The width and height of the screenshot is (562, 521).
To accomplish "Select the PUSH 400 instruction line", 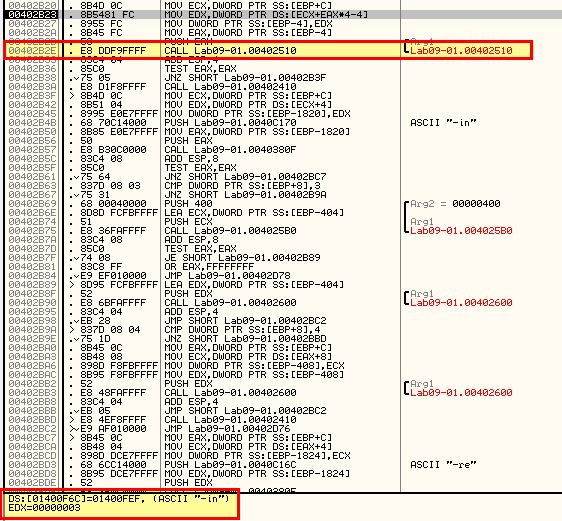I will click(x=188, y=204).
